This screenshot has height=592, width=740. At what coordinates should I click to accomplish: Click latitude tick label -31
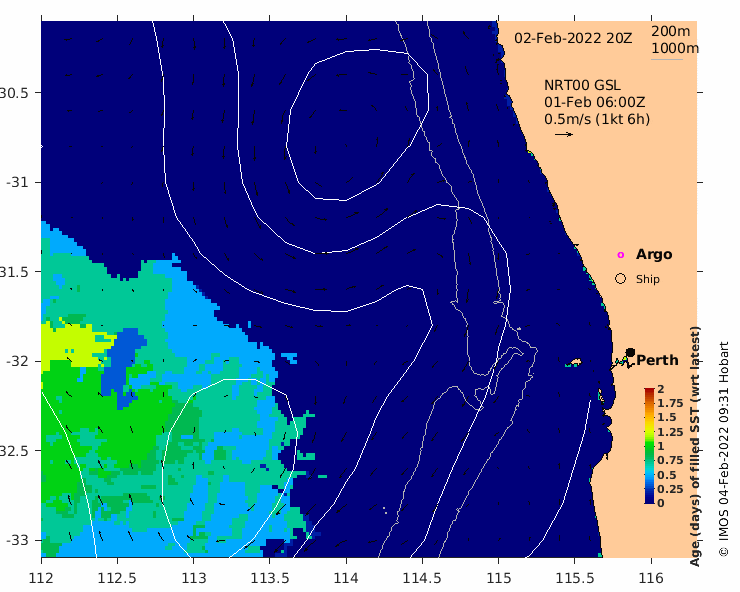pos(18,182)
